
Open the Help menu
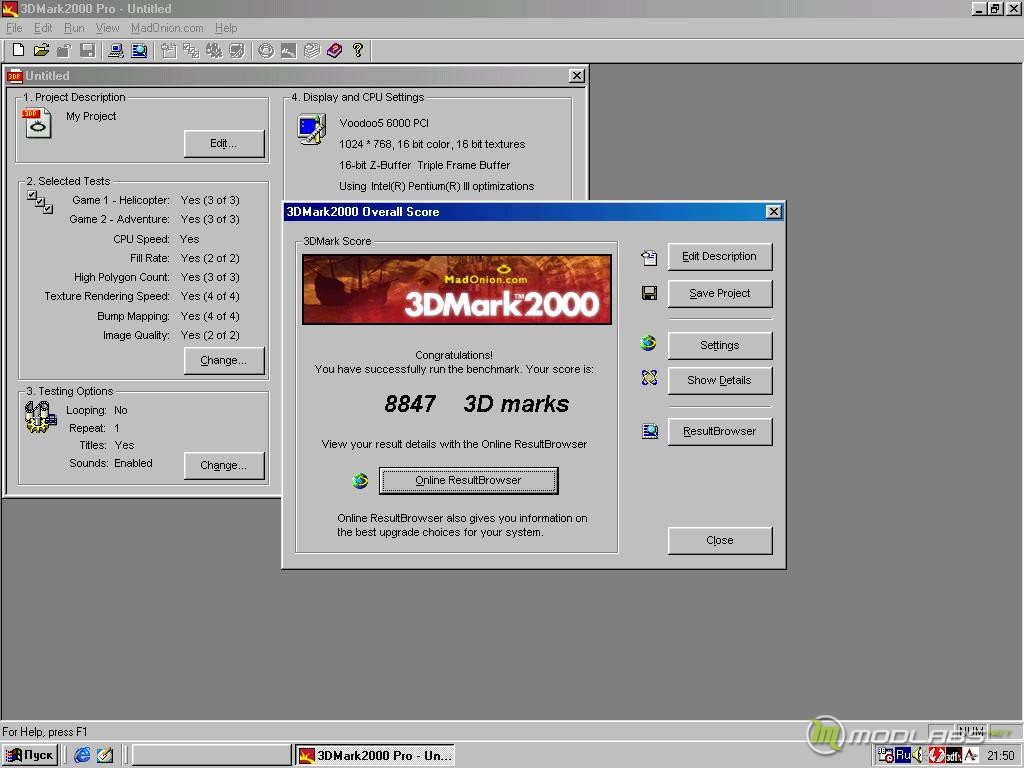pos(226,28)
